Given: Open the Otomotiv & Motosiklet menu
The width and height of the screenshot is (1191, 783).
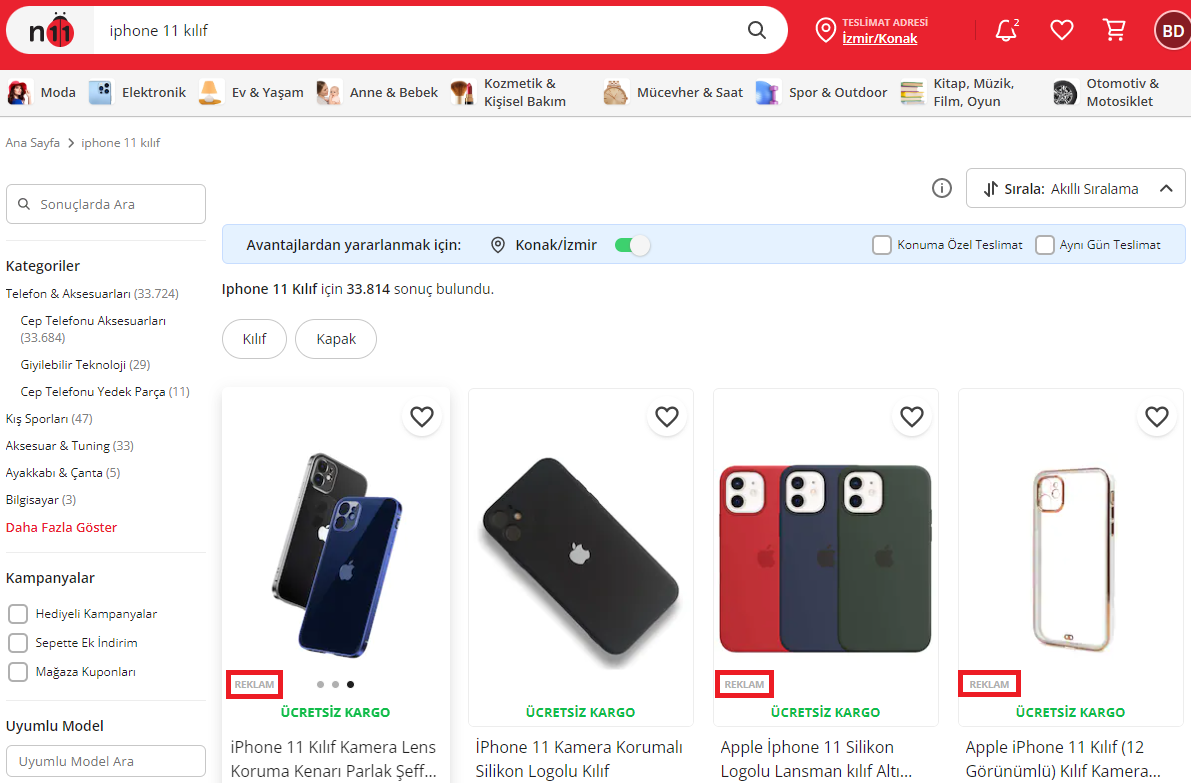Looking at the screenshot, I should click(x=1123, y=93).
